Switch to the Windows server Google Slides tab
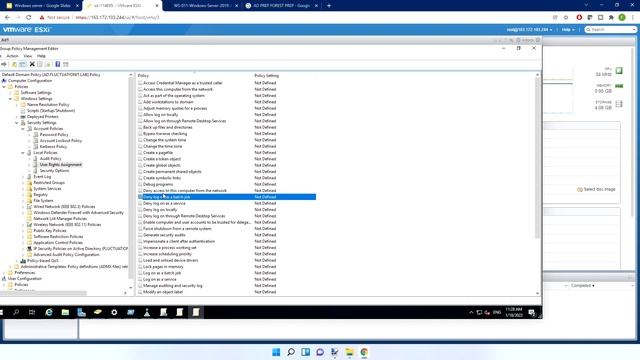 coord(42,6)
